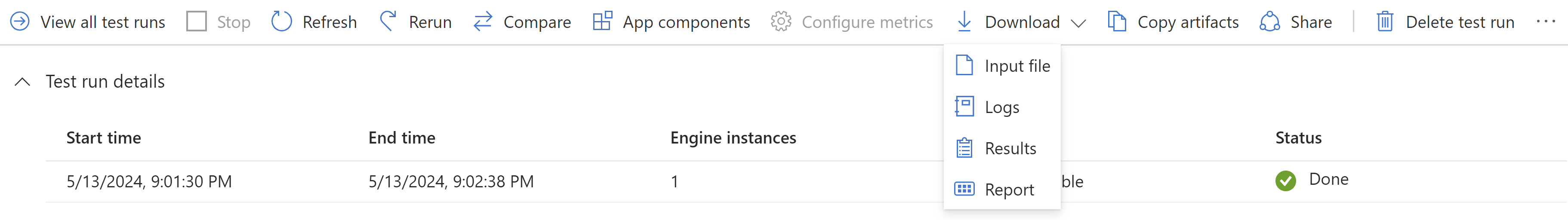Viewport: 1568px width, 220px height.
Task: Click the Refresh circular arrow icon
Action: pos(281,22)
